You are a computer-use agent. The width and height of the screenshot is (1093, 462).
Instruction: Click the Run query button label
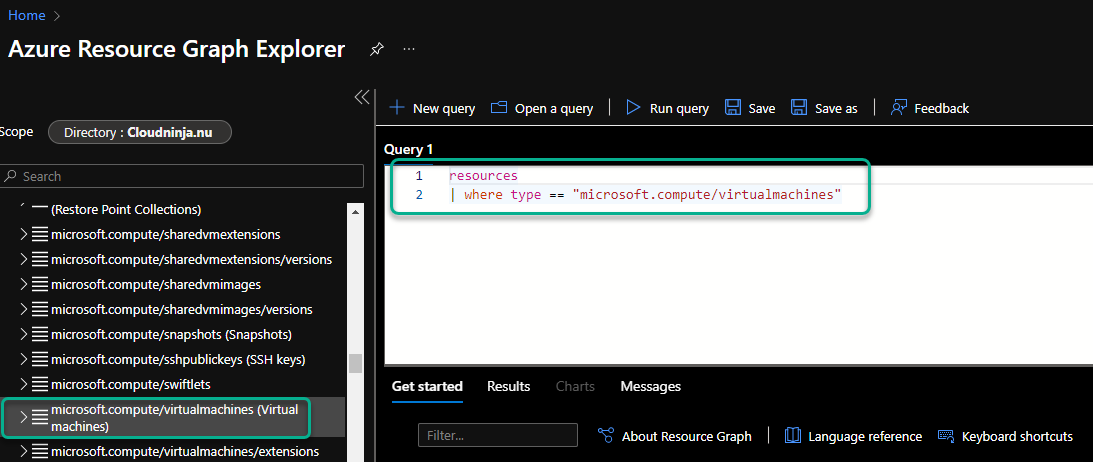(679, 108)
